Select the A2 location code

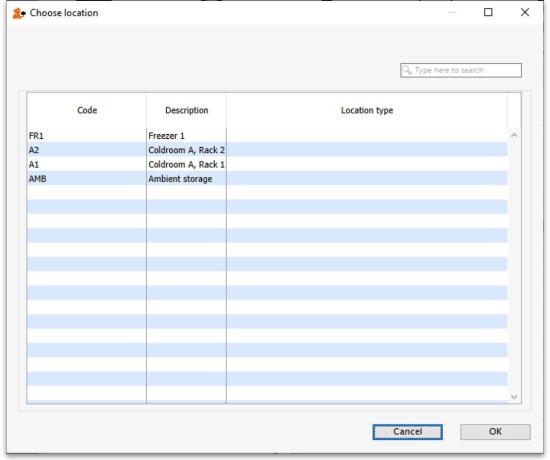(x=34, y=150)
